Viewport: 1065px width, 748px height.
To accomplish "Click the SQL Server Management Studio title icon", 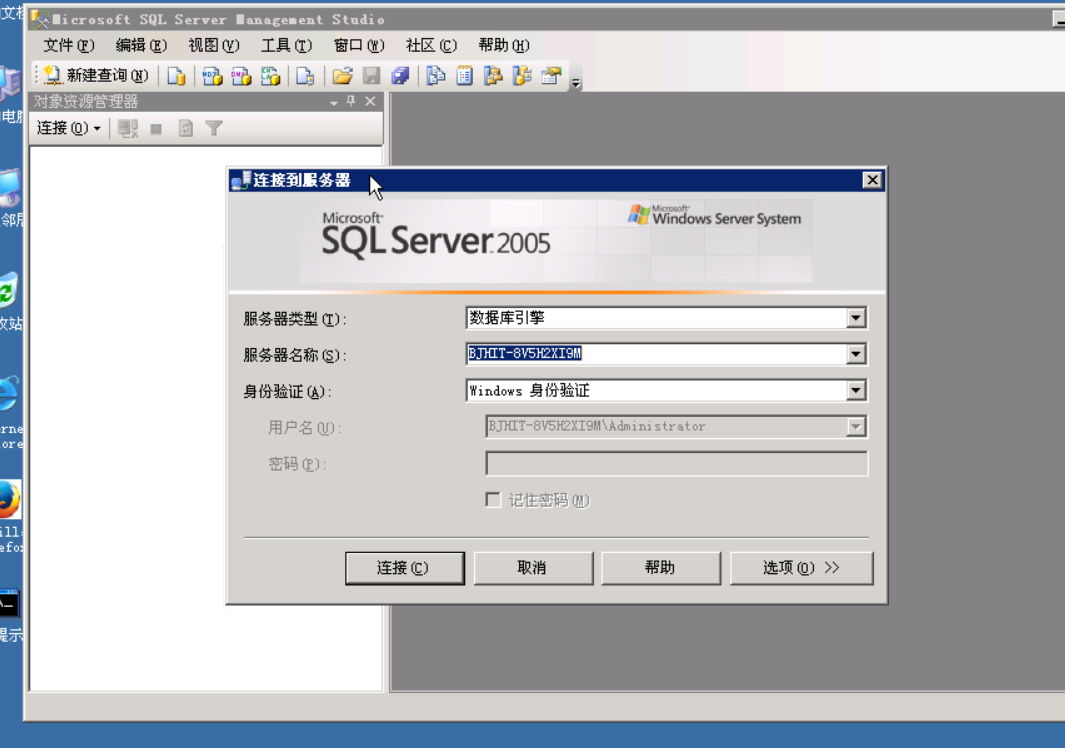I will pyautogui.click(x=40, y=20).
